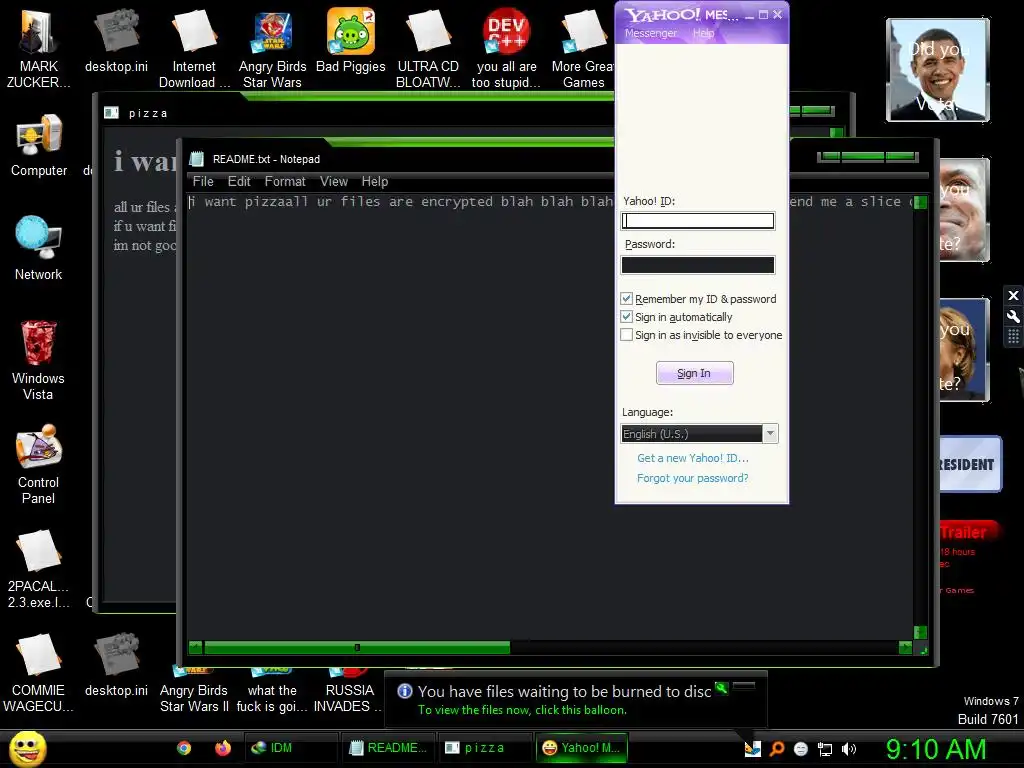Image resolution: width=1024 pixels, height=768 pixels.
Task: Launch Chrome from the taskbar
Action: click(184, 748)
